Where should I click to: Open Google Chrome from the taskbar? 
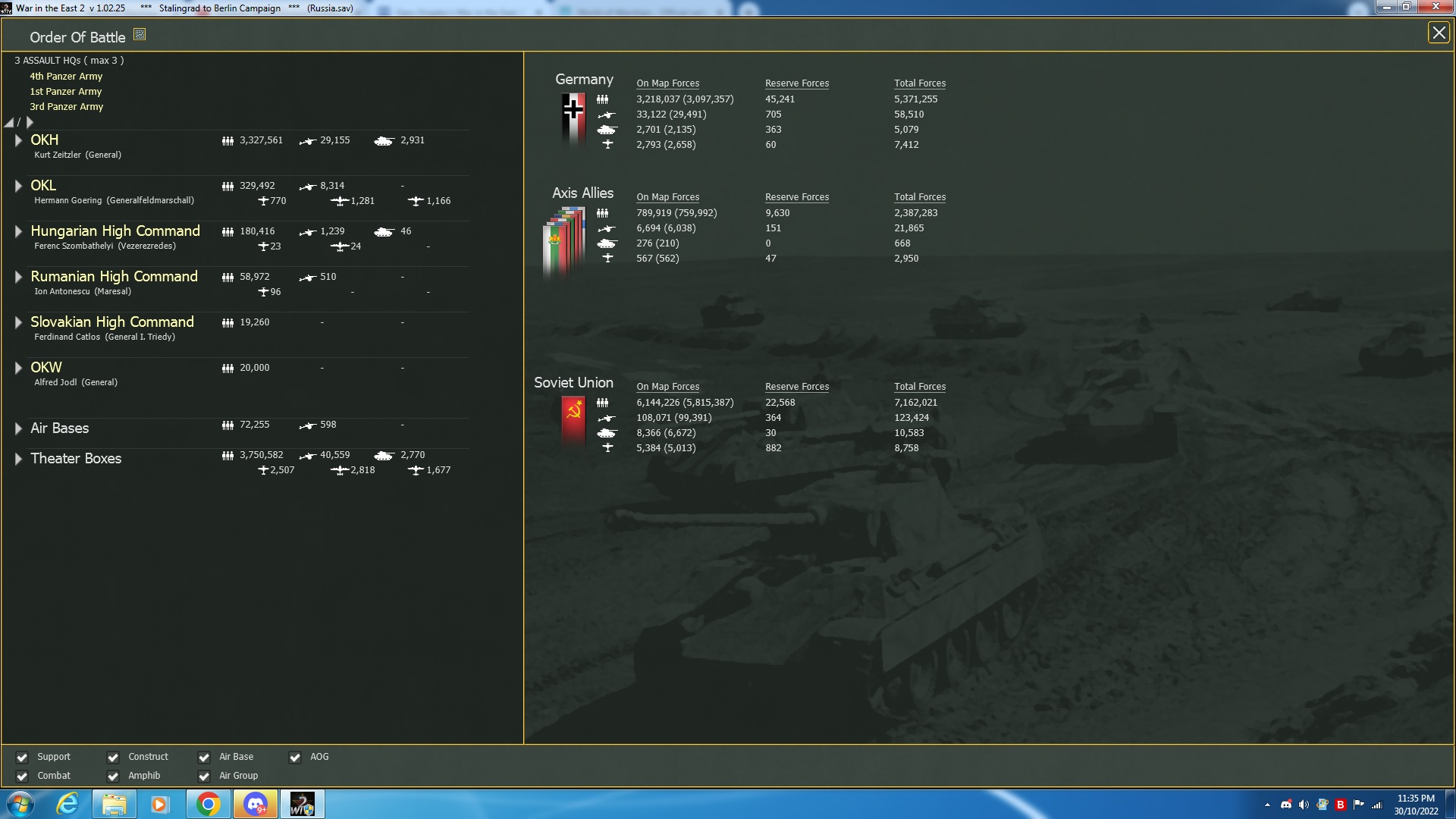tap(208, 804)
